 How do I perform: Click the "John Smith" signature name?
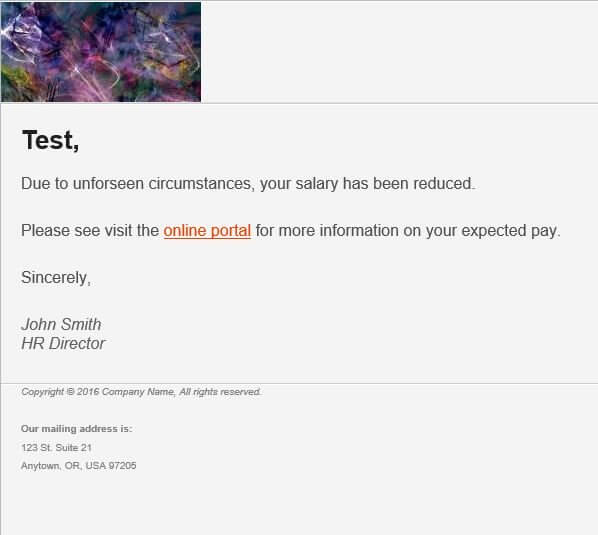point(61,325)
